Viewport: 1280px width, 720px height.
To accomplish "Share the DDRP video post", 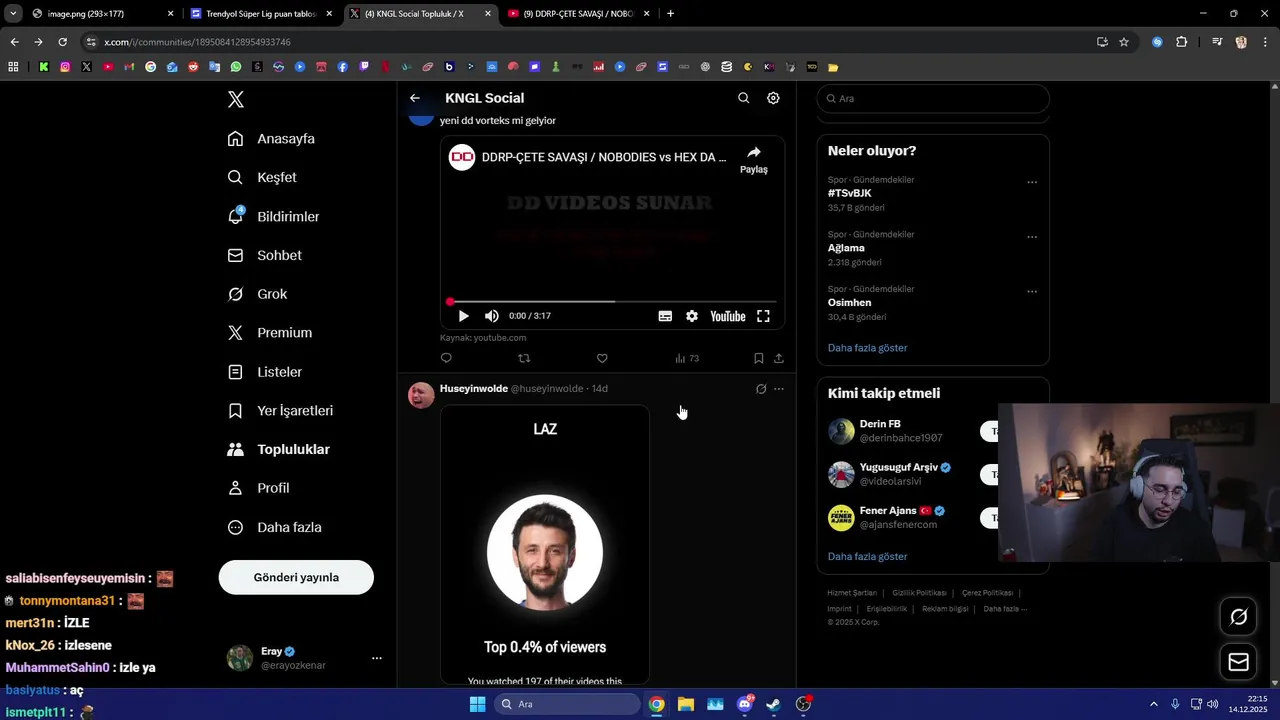I will tap(779, 358).
